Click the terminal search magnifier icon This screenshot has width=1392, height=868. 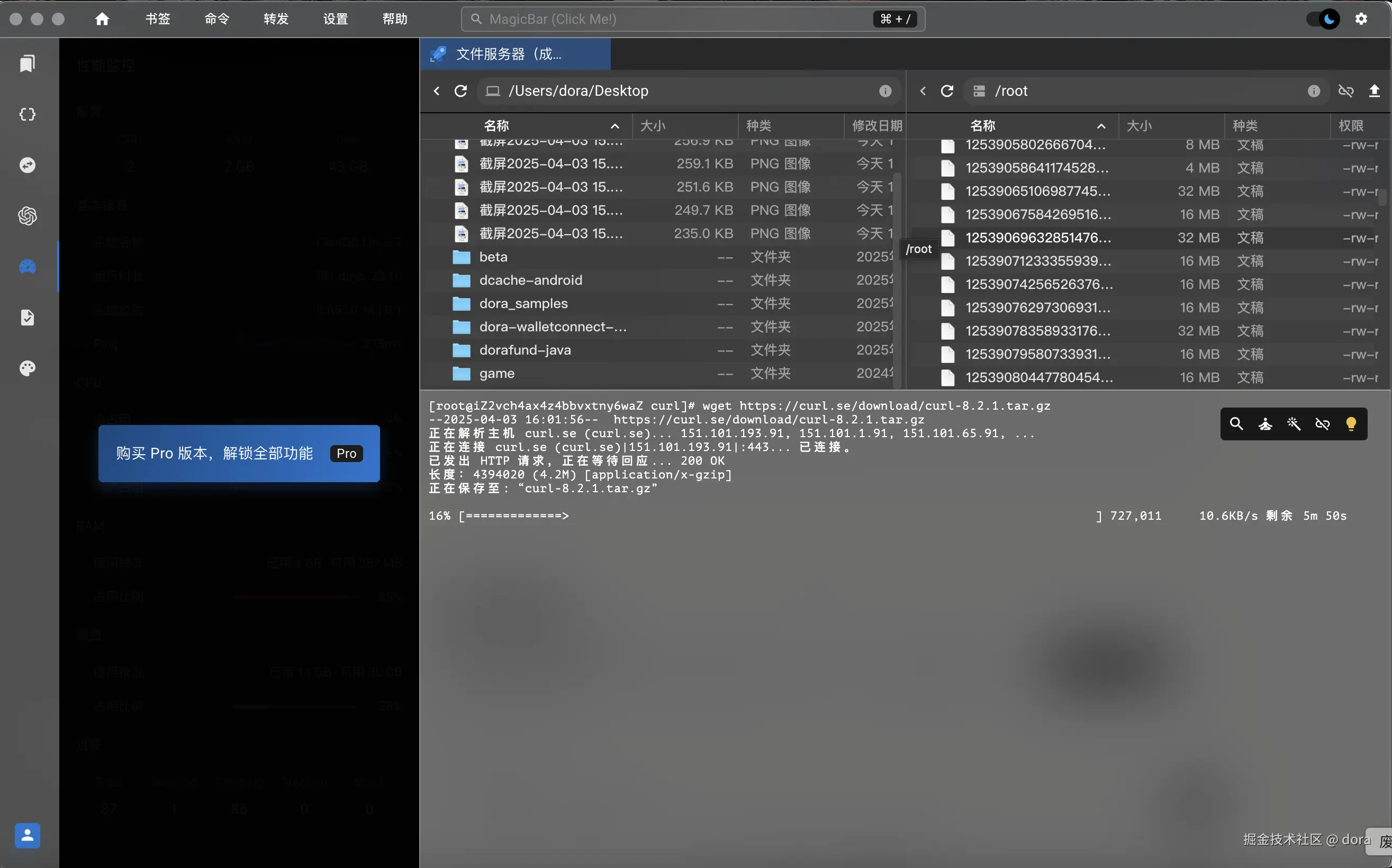1236,423
